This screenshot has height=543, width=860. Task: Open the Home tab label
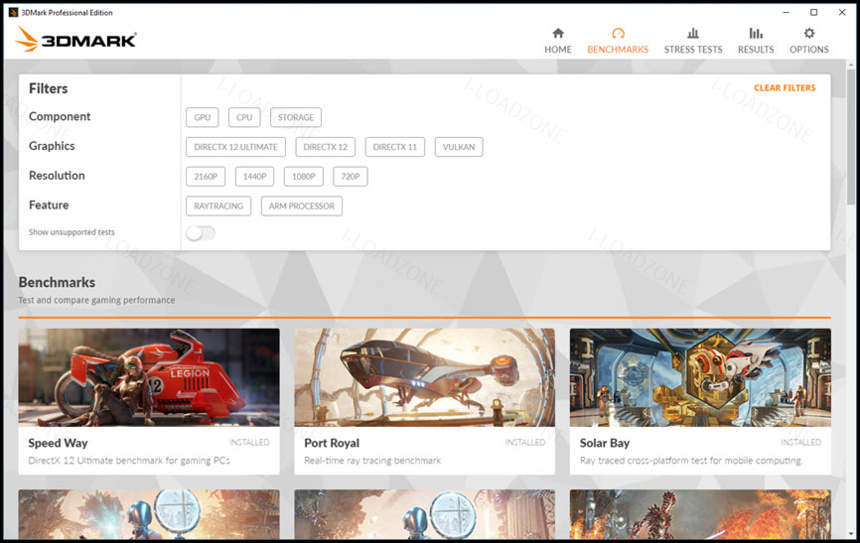558,49
